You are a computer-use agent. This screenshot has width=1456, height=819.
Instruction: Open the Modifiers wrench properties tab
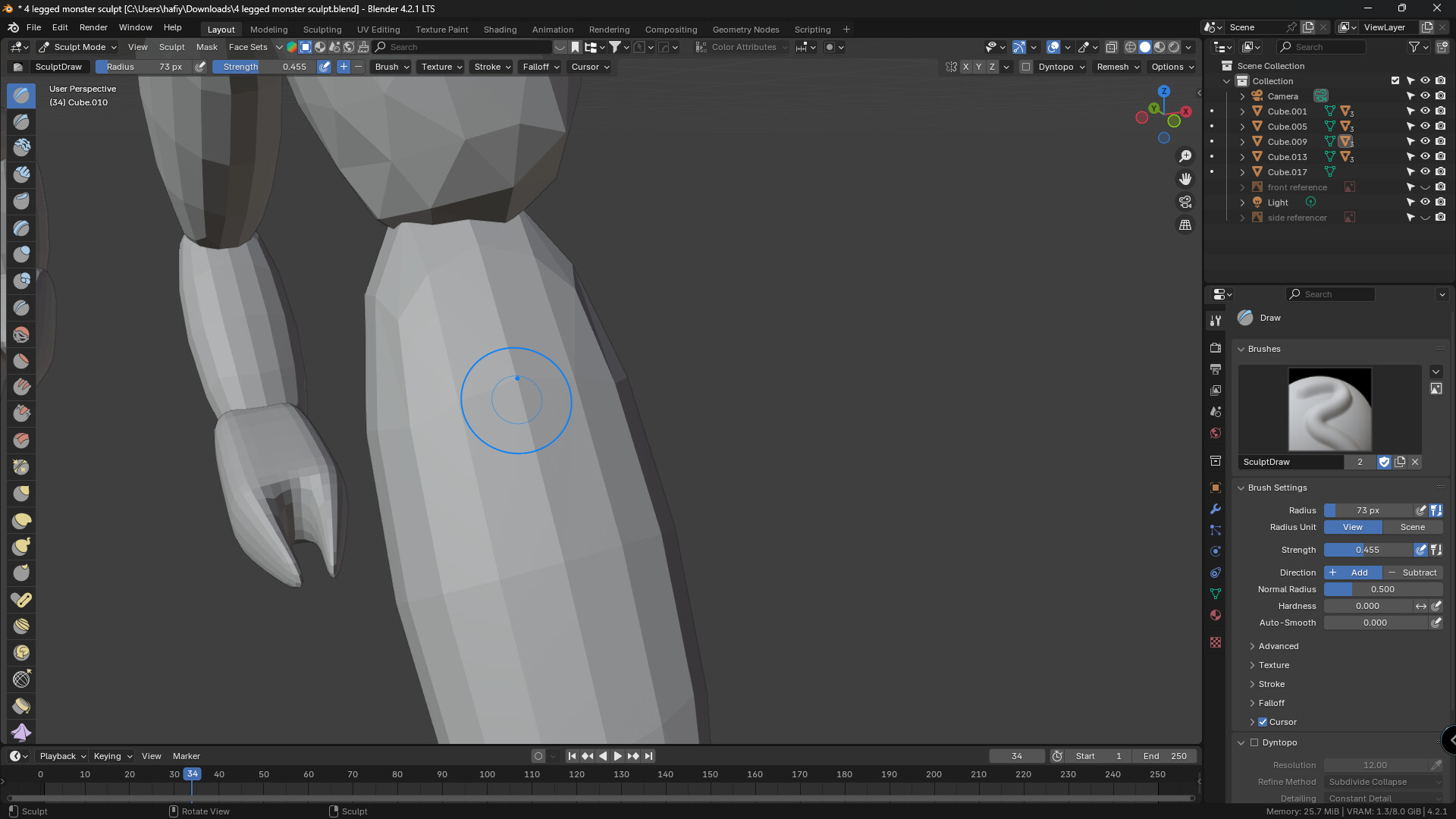tap(1216, 509)
